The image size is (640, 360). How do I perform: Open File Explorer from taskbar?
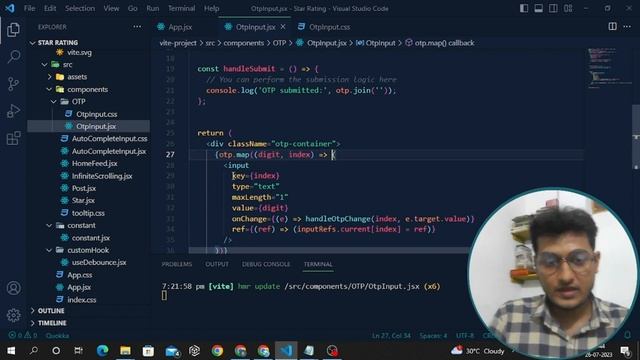[125, 351]
